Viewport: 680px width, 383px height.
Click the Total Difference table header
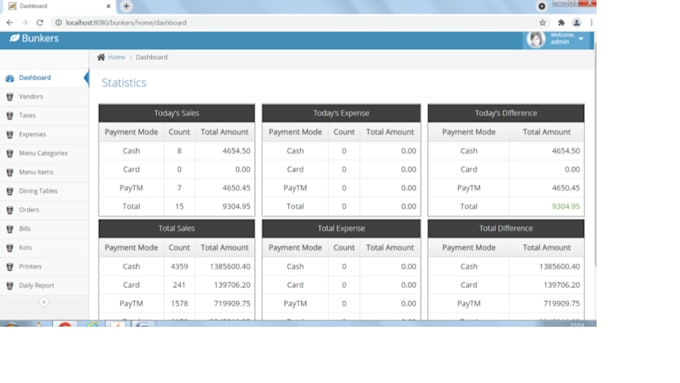click(x=506, y=229)
